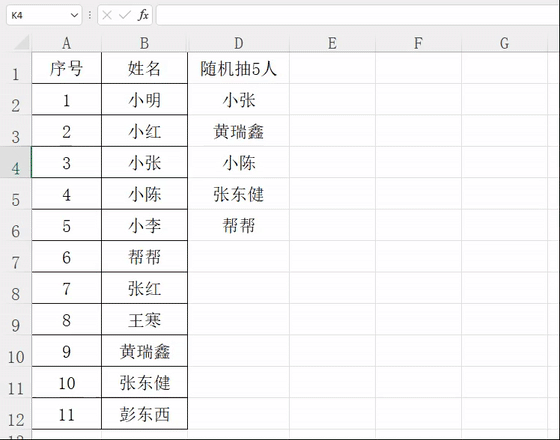560x440 pixels.
Task: Click serial number 7 in column A
Action: pyautogui.click(x=66, y=288)
